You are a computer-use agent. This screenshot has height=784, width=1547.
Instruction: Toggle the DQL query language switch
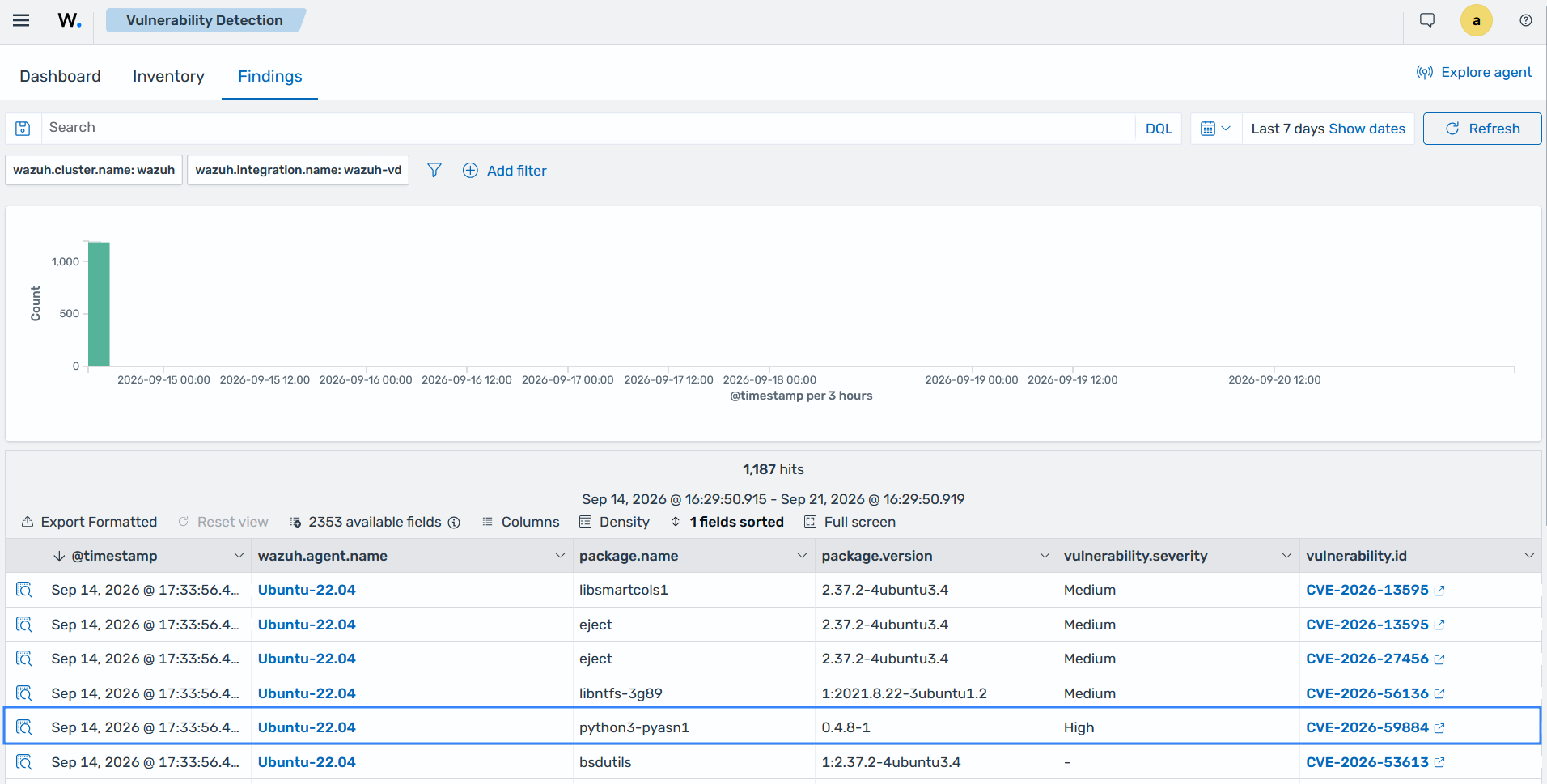point(1158,129)
